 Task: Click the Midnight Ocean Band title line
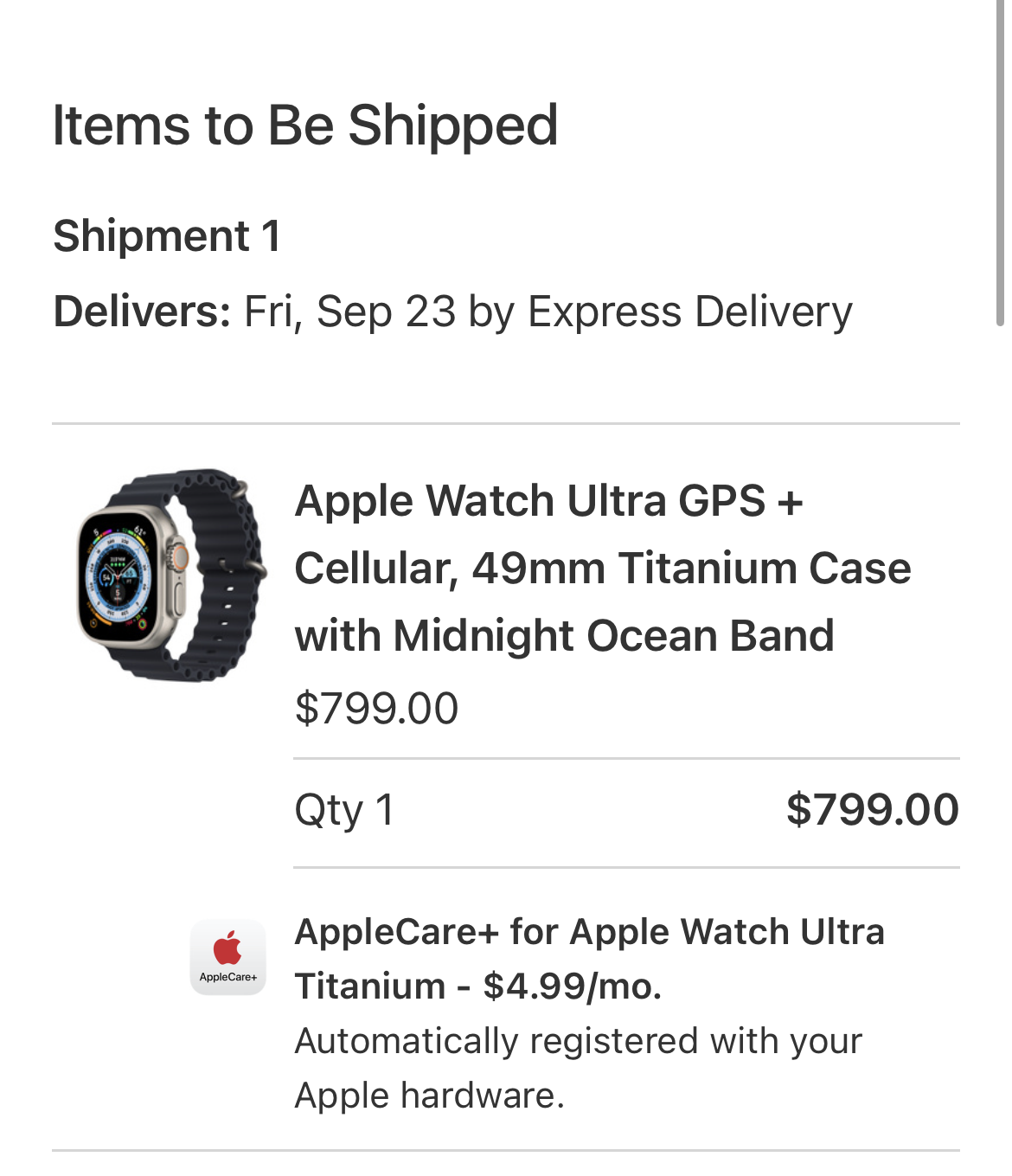point(564,636)
